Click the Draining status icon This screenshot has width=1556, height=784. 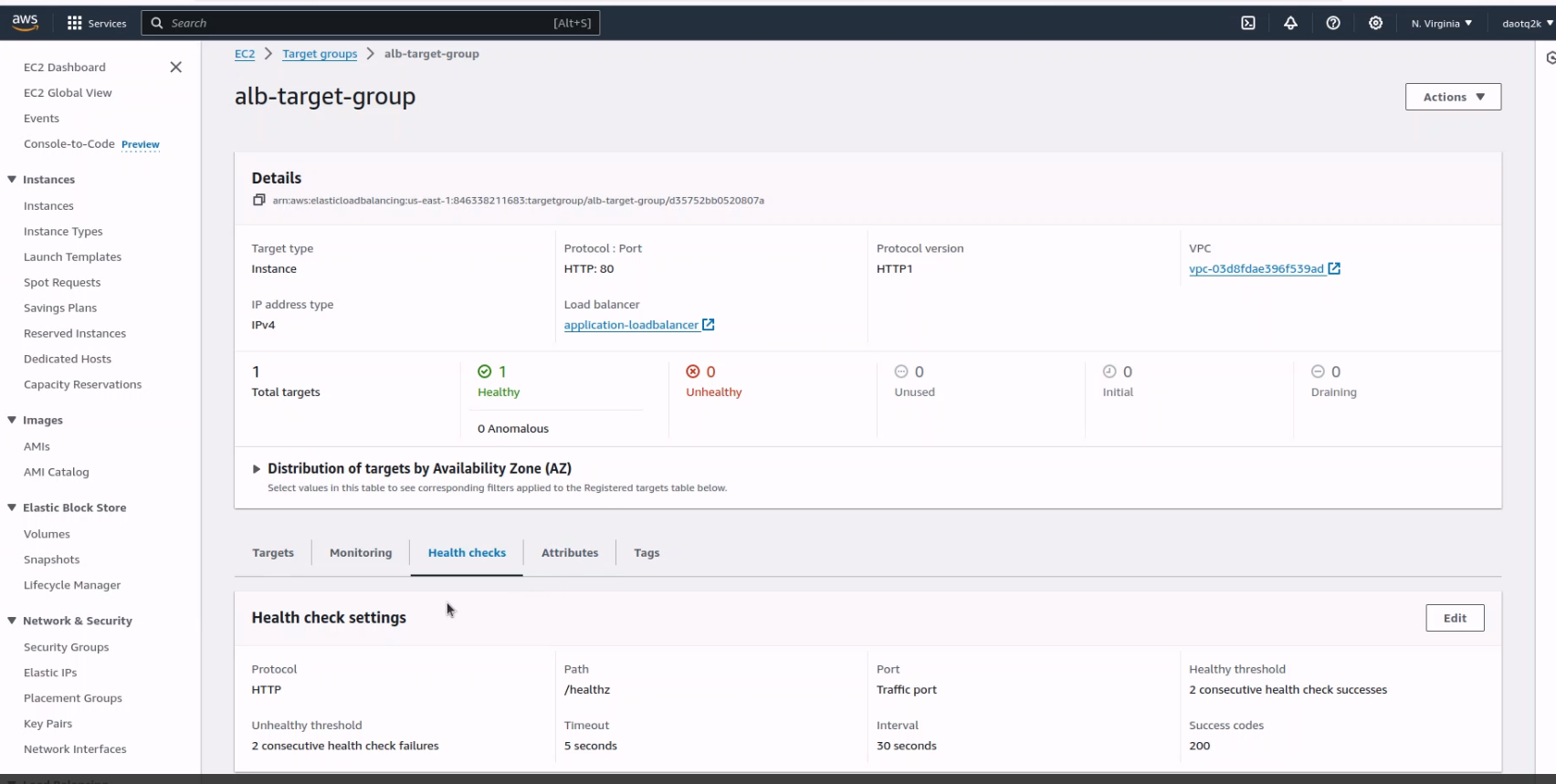point(1318,371)
